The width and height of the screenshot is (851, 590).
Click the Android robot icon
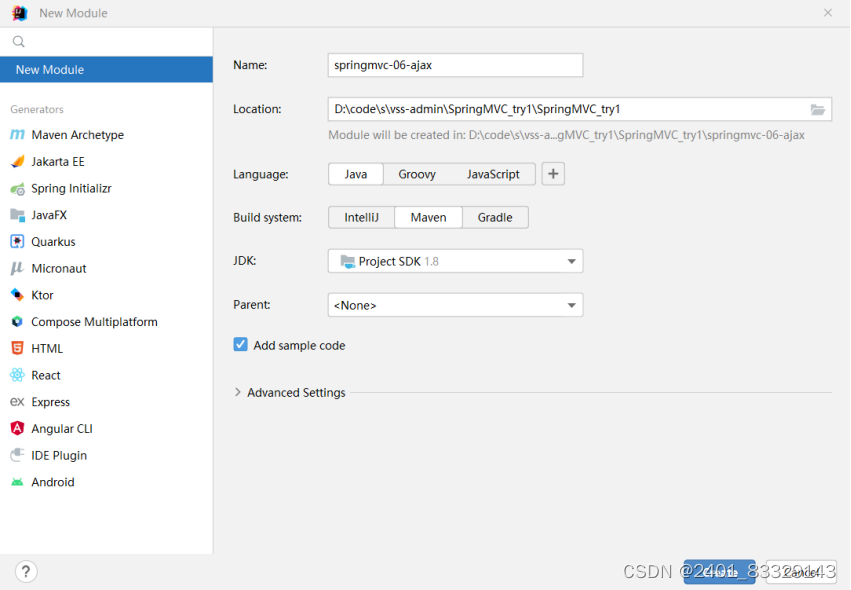point(17,482)
